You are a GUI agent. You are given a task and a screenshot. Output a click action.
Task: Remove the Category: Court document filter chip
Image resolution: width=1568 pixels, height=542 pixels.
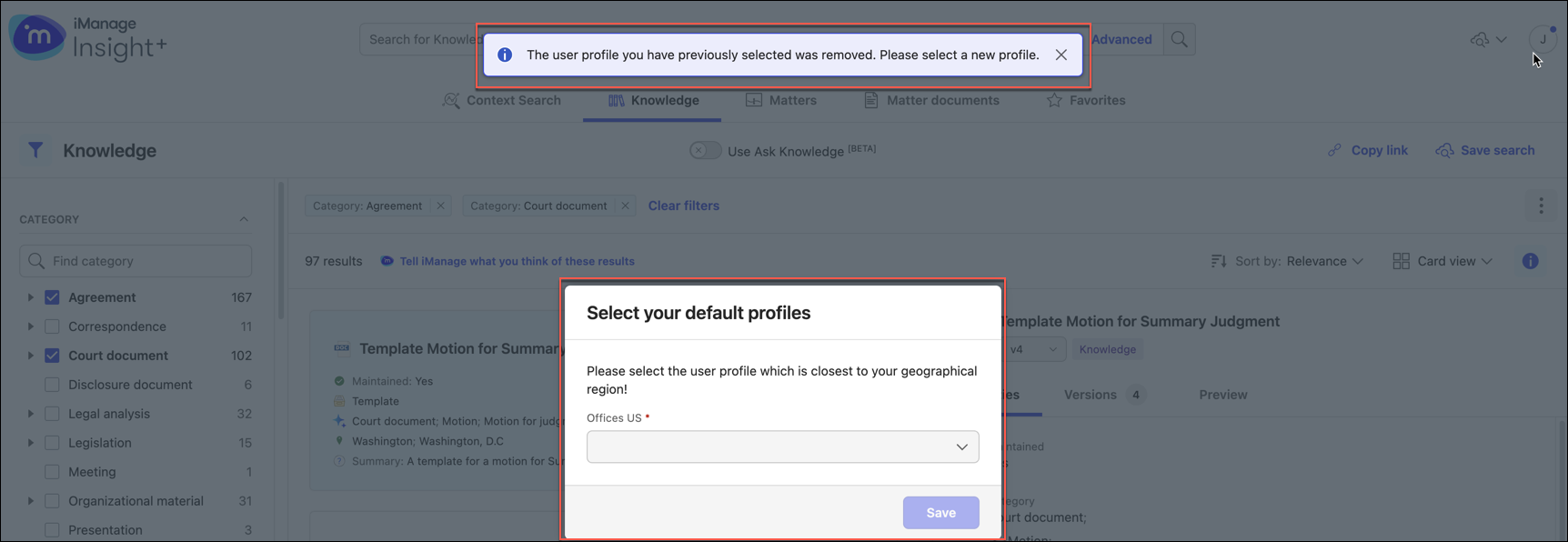[x=625, y=206]
